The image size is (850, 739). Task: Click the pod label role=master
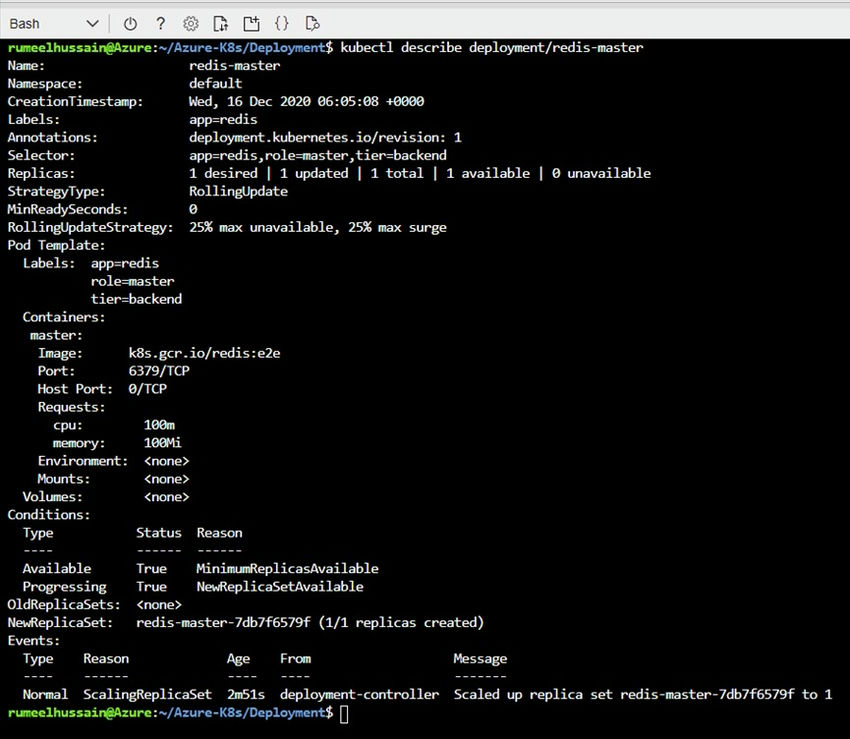(132, 281)
